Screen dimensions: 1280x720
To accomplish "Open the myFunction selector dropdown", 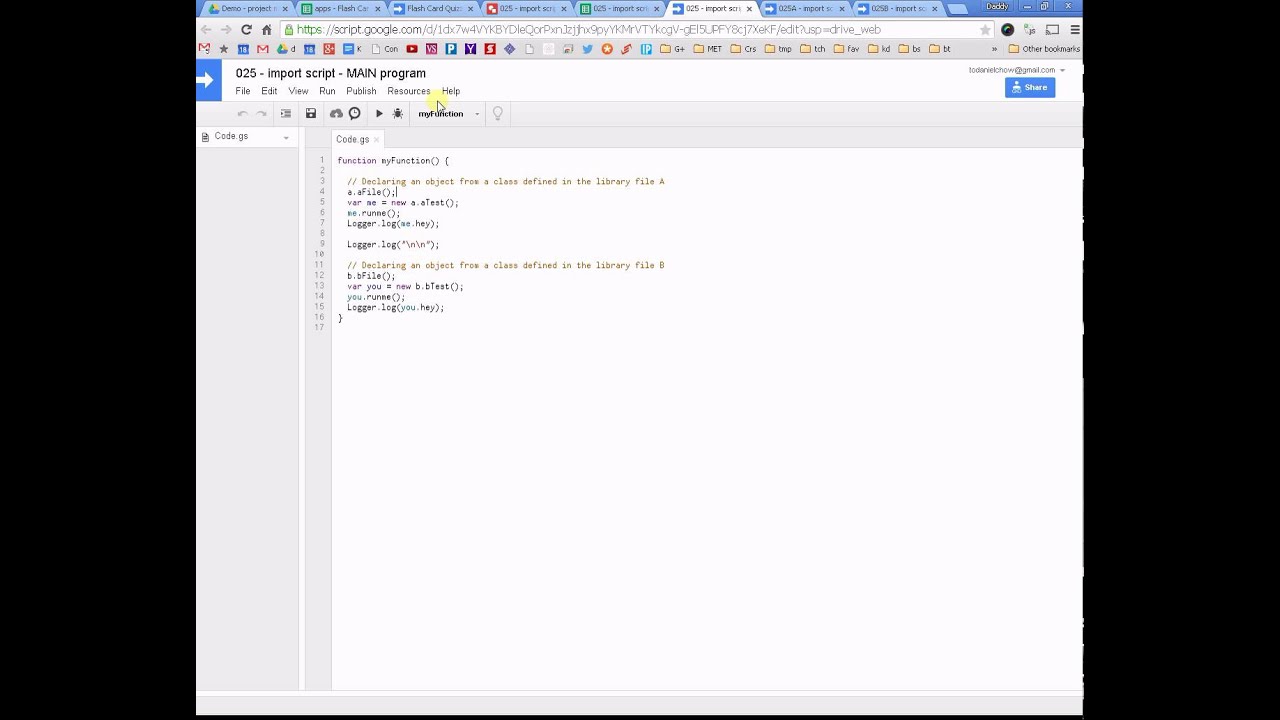I will (x=448, y=114).
